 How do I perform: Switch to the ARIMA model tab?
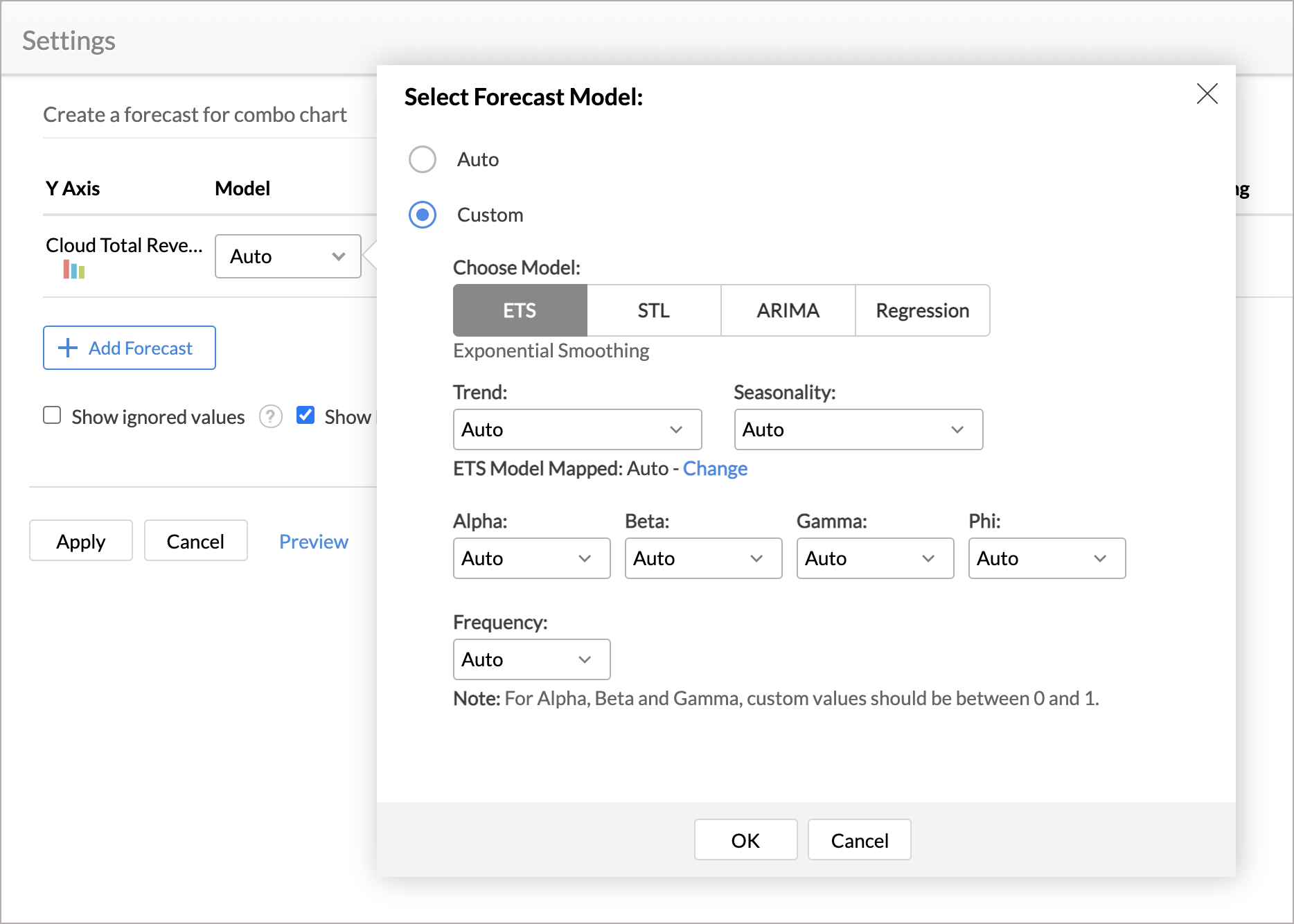pyautogui.click(x=787, y=310)
